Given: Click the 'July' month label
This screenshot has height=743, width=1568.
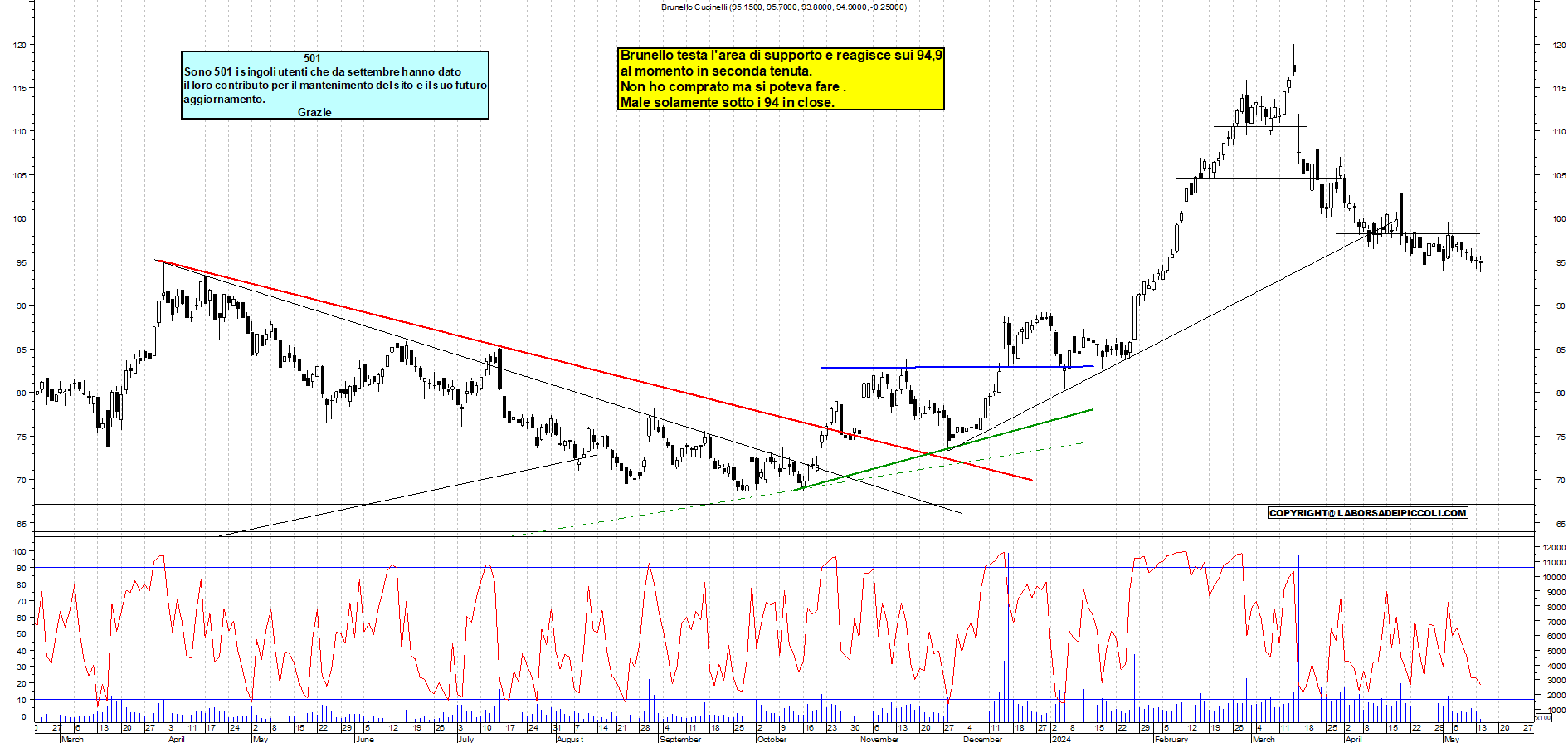Looking at the screenshot, I should point(465,739).
